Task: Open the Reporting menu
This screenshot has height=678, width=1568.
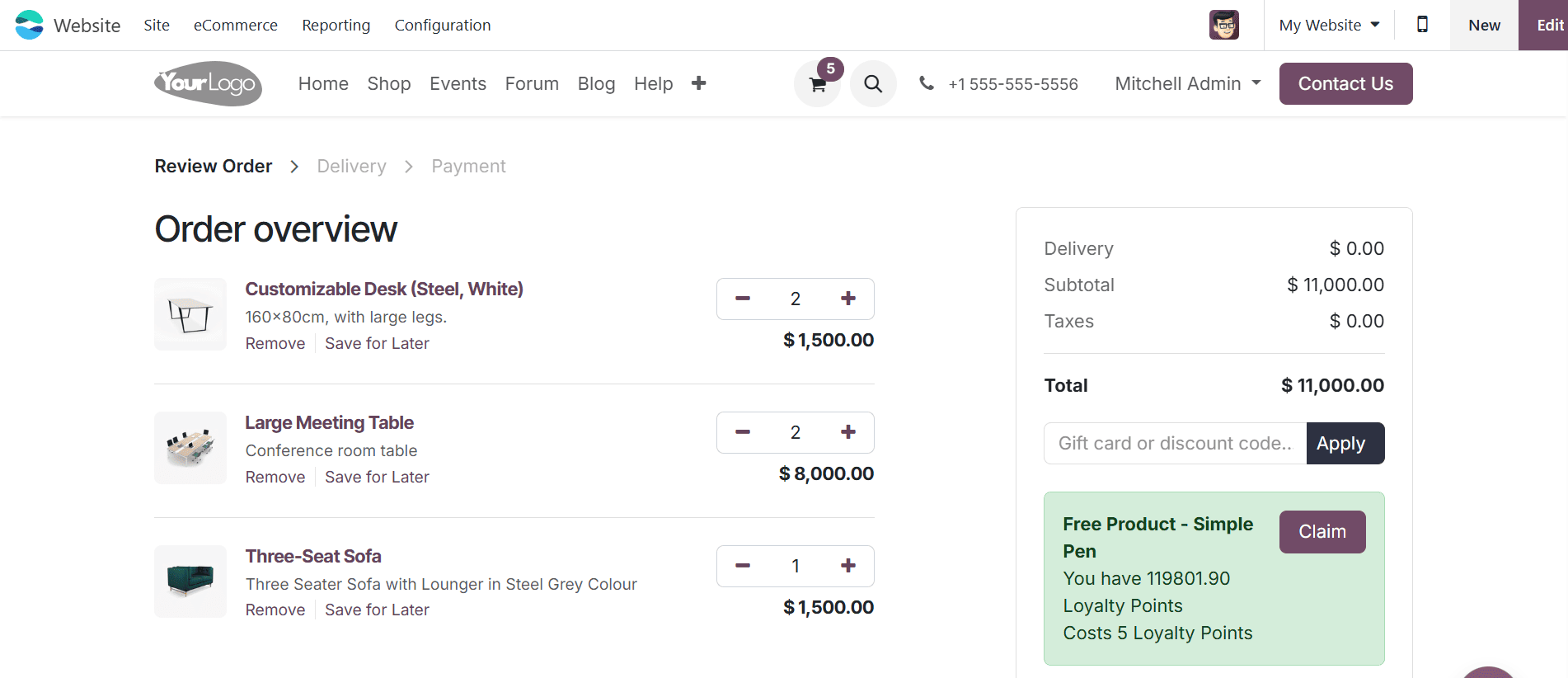Action: [336, 25]
